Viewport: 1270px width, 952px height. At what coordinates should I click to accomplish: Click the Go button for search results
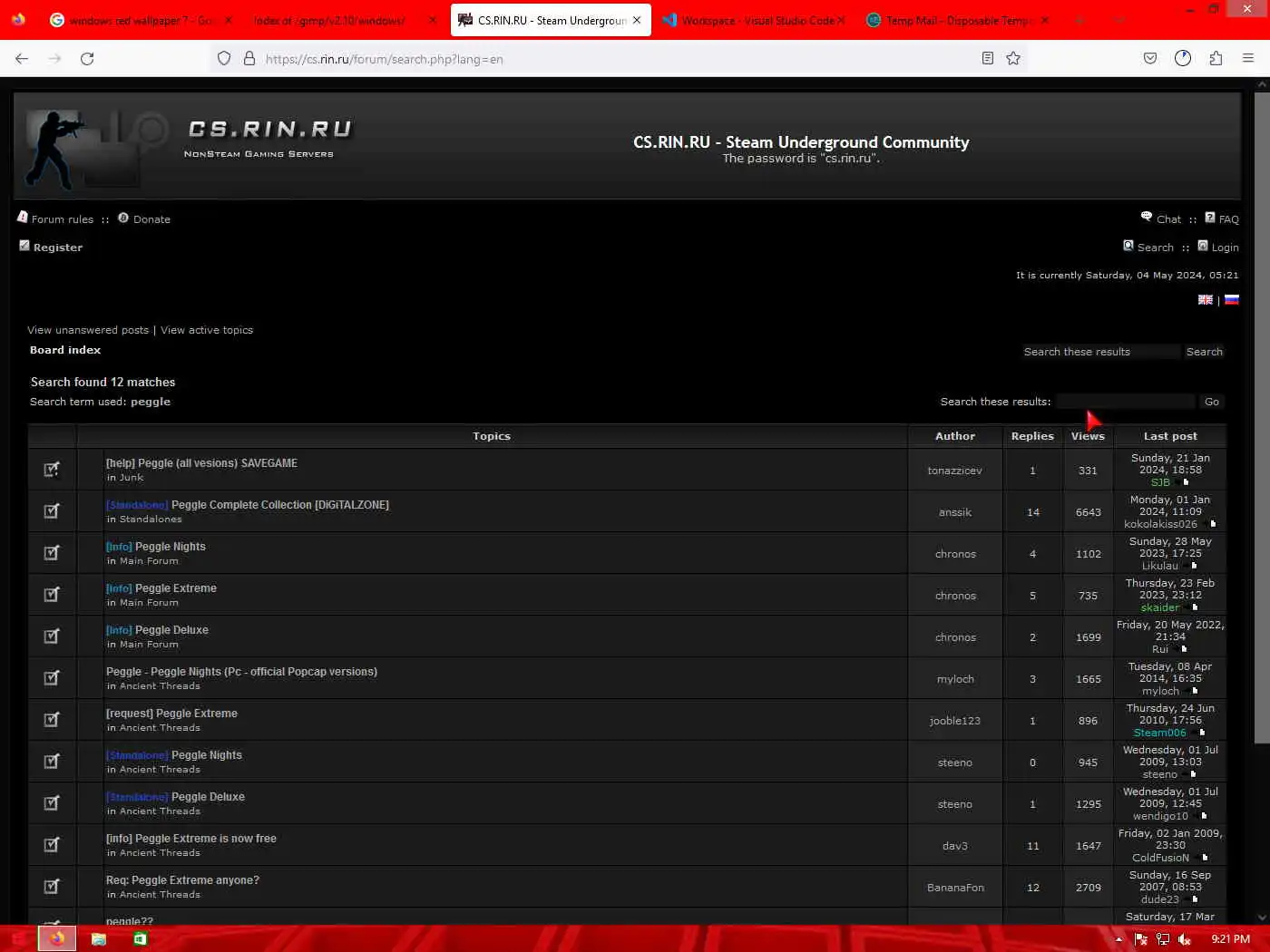point(1212,402)
